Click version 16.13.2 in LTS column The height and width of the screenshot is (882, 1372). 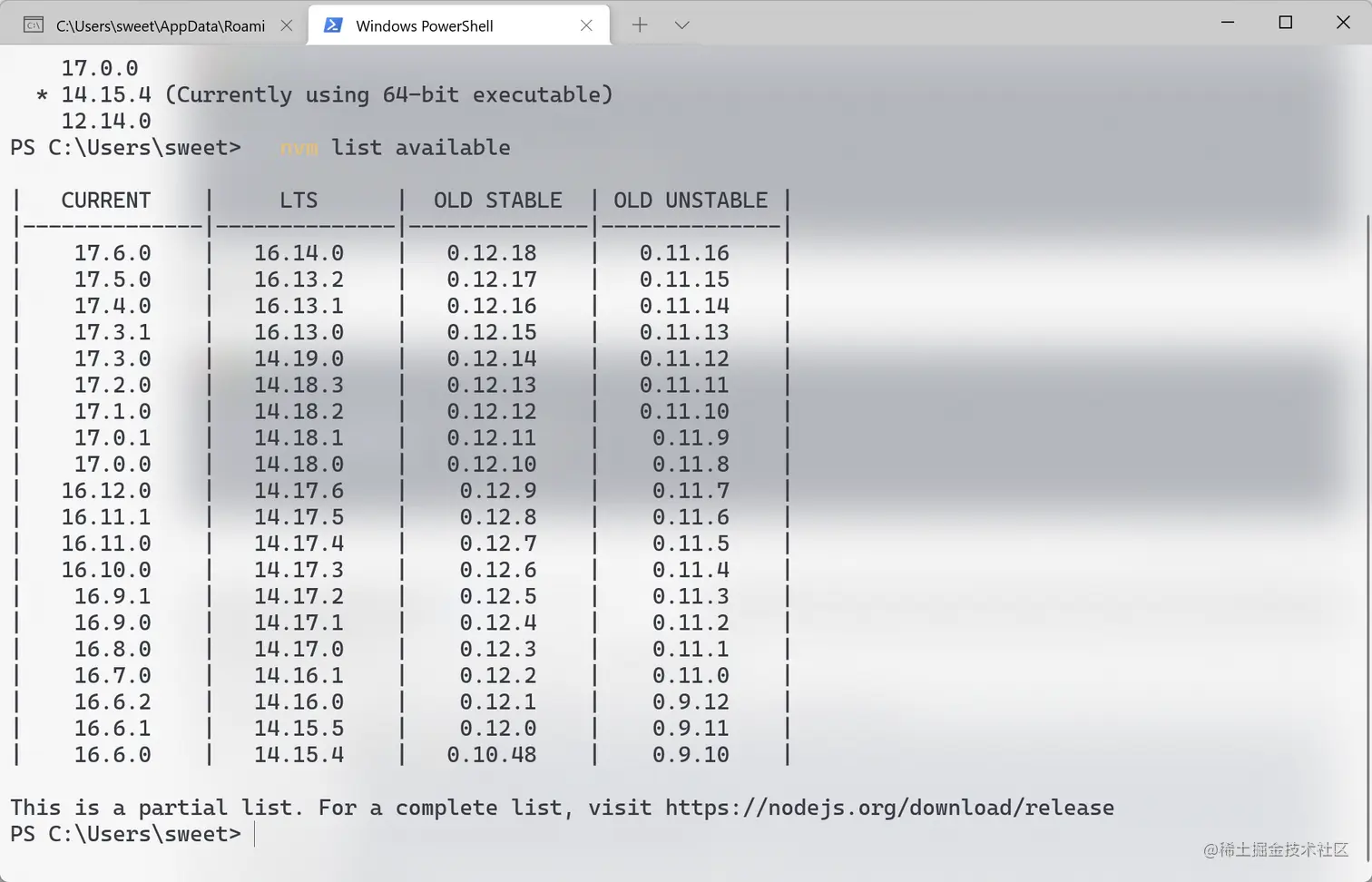click(299, 279)
